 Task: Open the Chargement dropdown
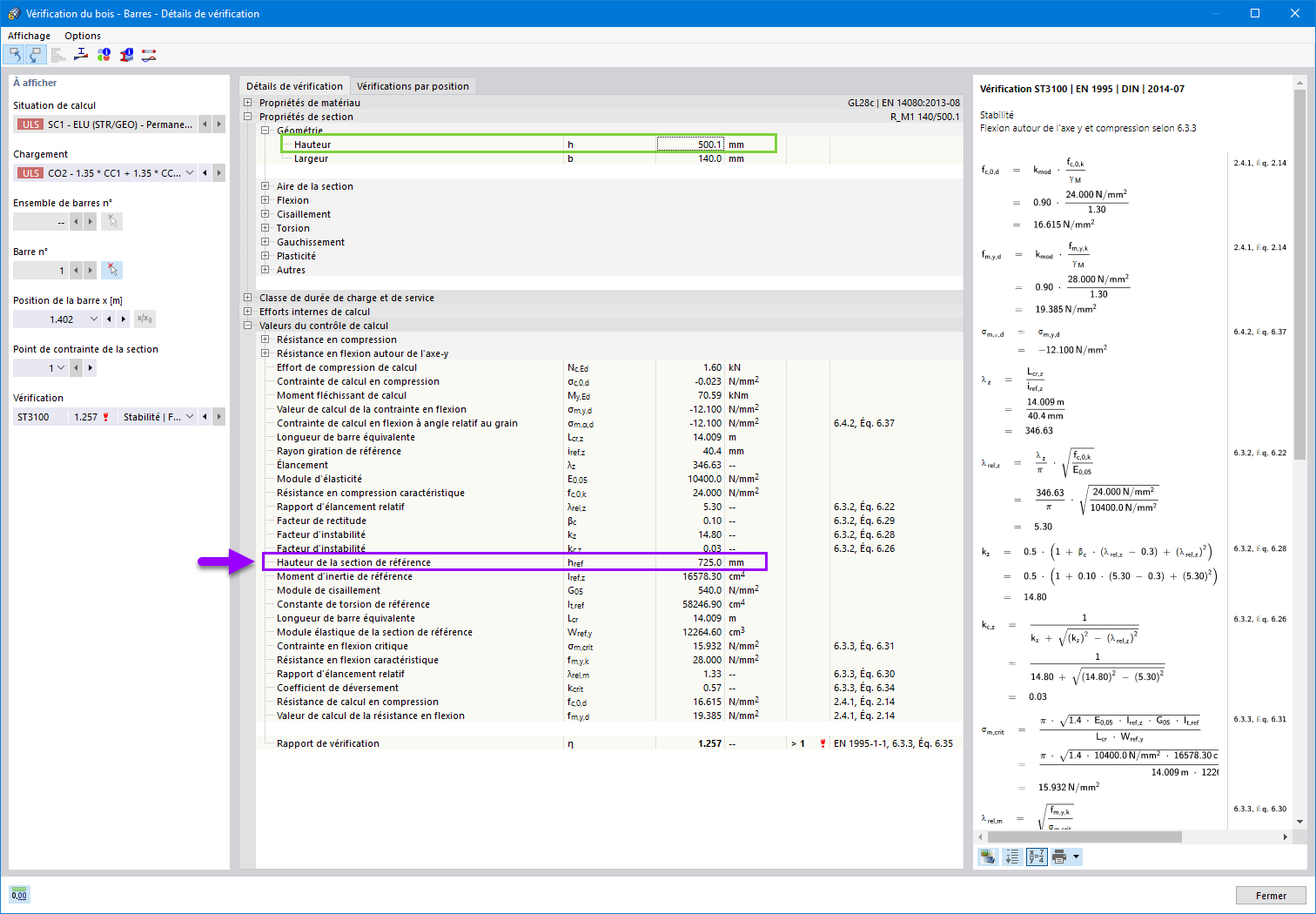click(190, 173)
